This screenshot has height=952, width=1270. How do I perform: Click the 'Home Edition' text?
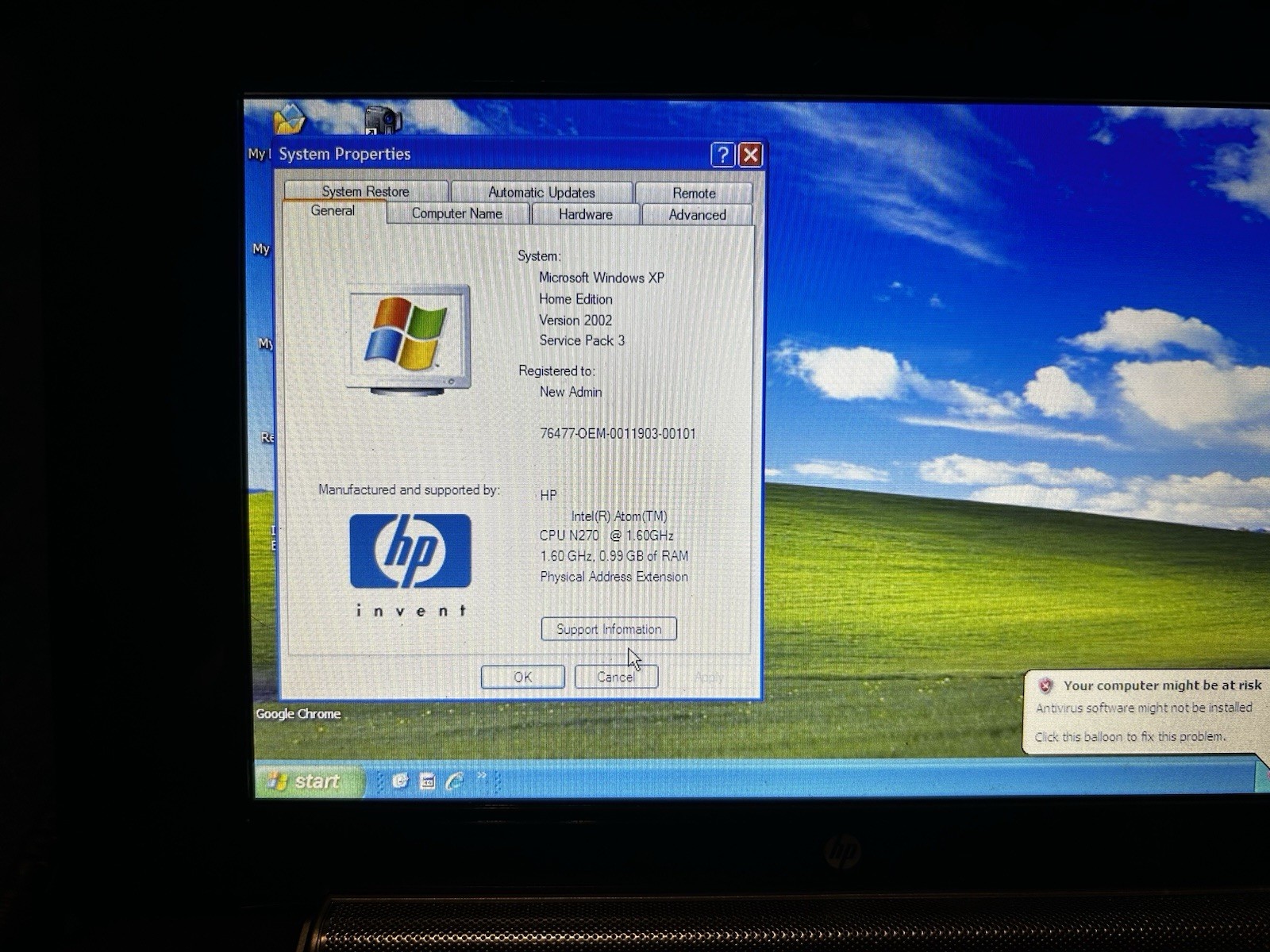tap(575, 299)
